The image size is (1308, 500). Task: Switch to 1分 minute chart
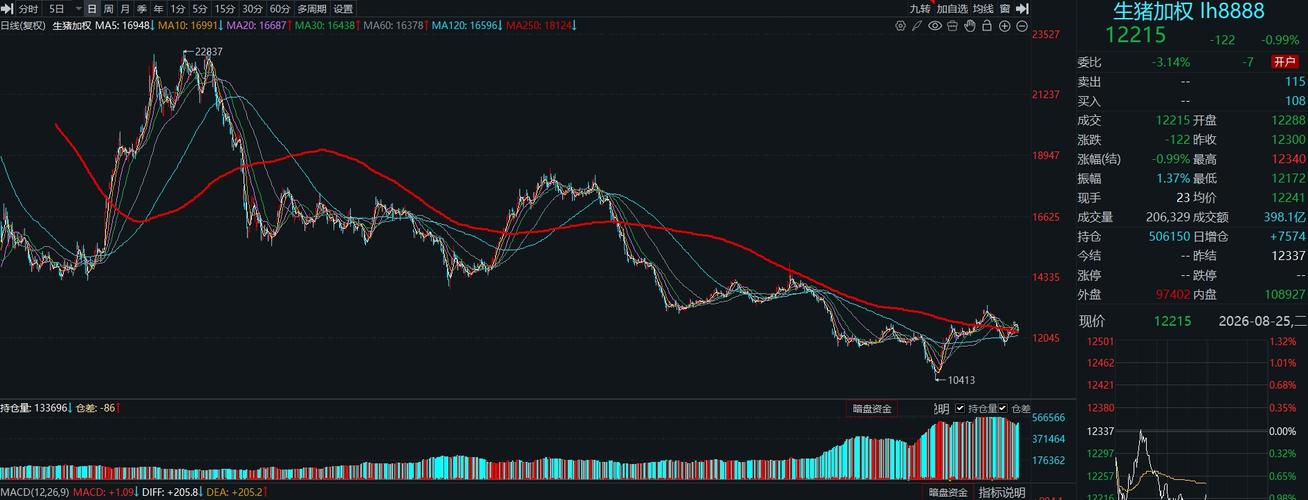[x=178, y=8]
